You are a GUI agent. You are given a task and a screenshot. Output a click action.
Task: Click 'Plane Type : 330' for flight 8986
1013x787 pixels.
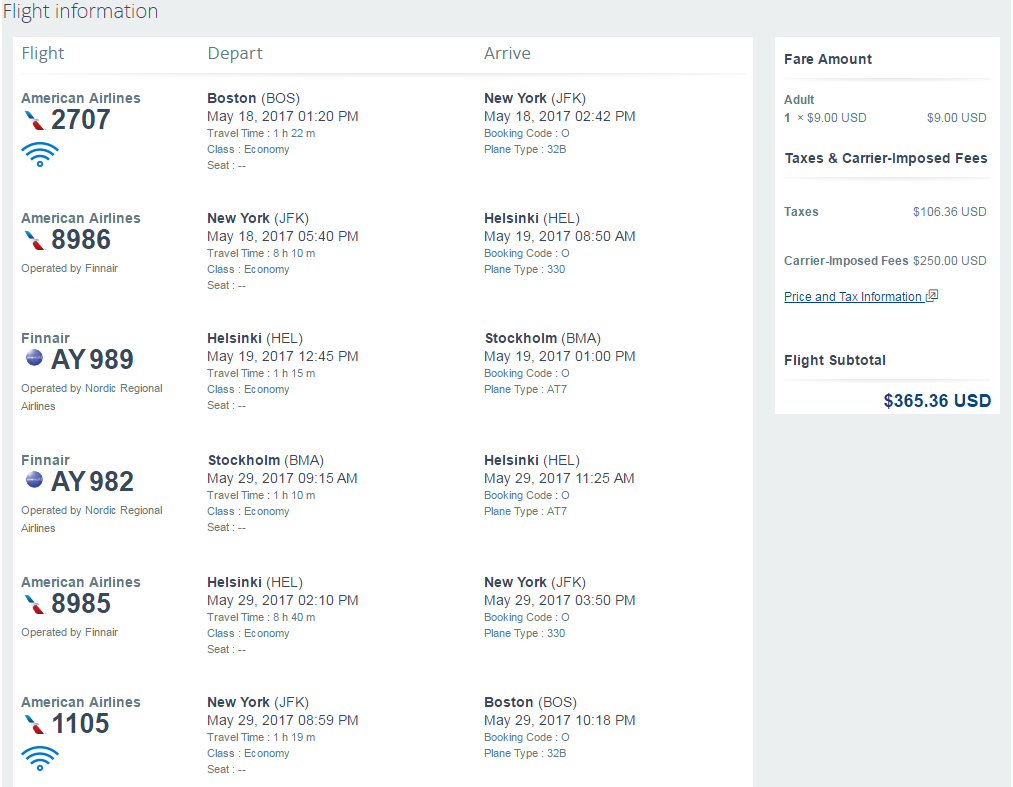[525, 269]
